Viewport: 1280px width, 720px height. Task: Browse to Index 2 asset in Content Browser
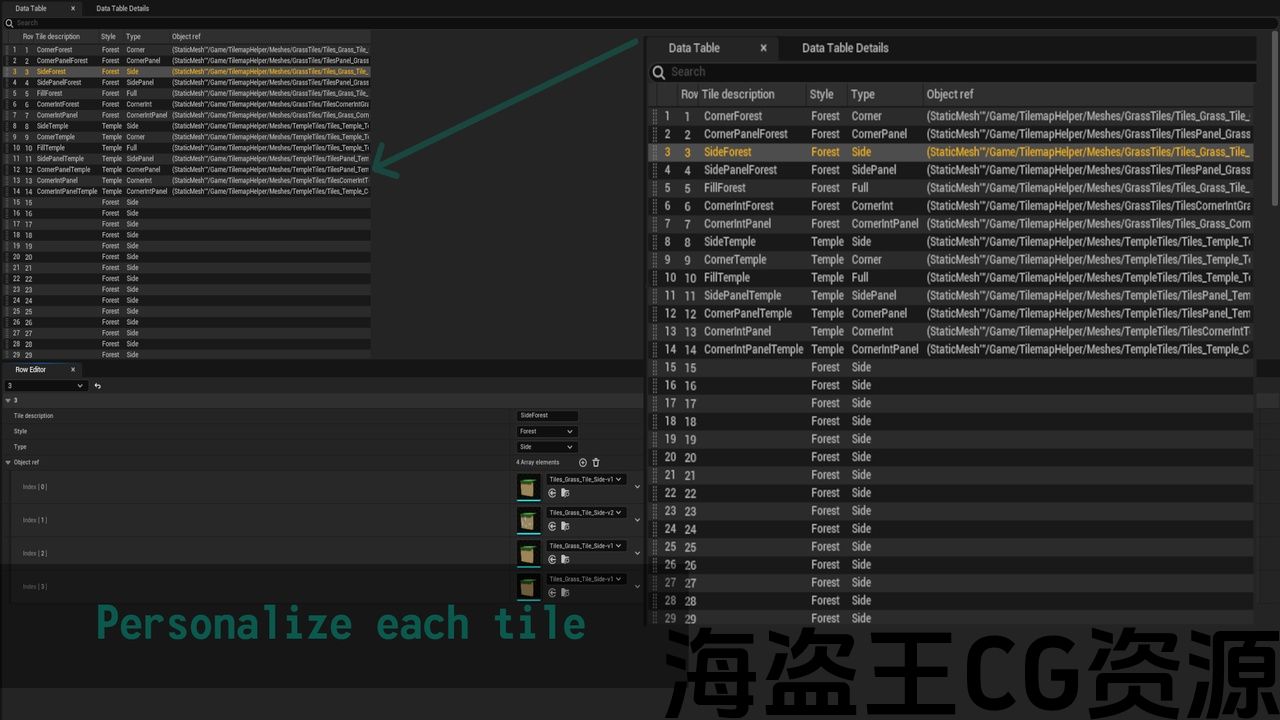coord(565,559)
